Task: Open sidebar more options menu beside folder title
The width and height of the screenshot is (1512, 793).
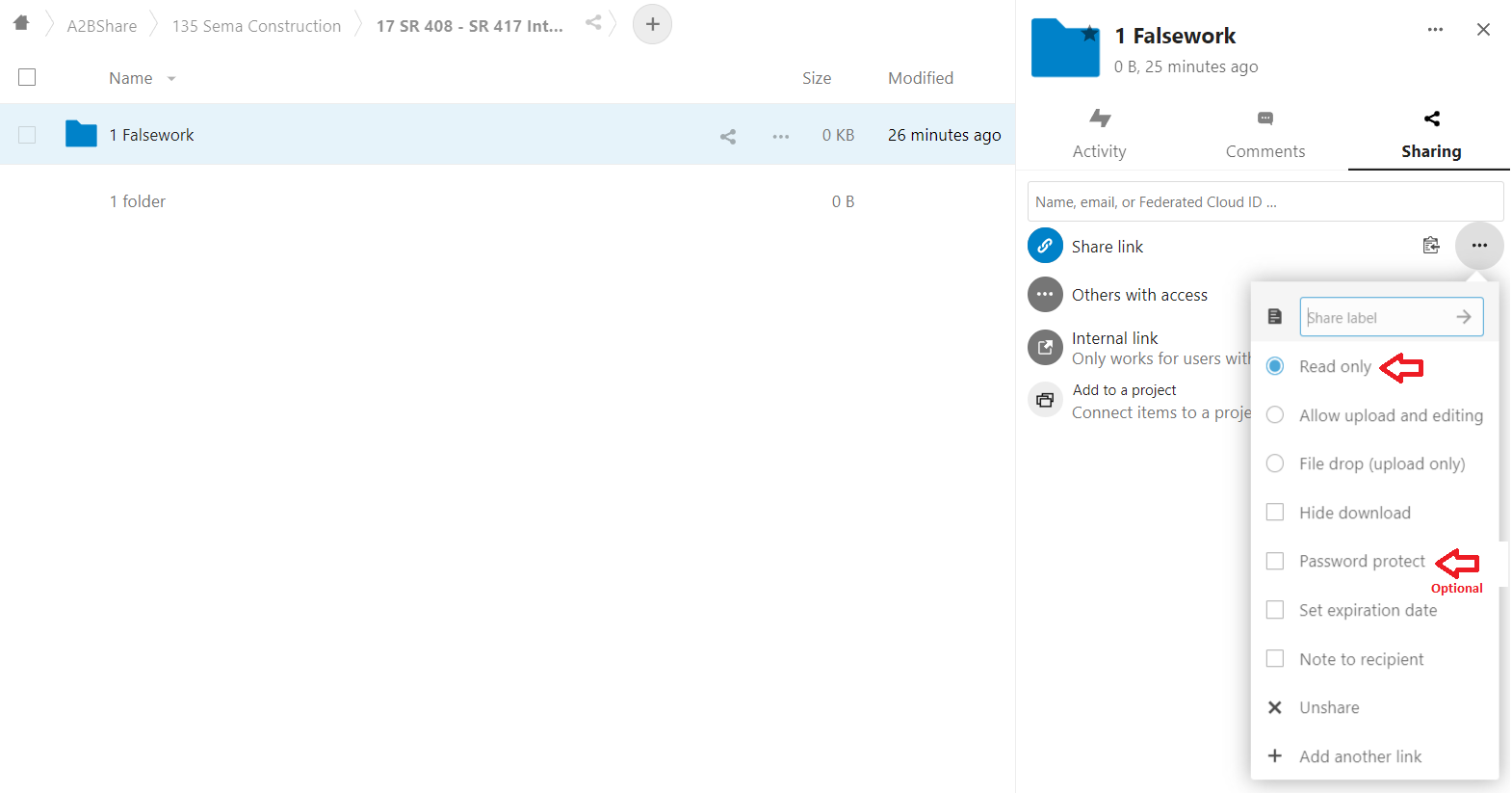Action: pyautogui.click(x=1435, y=30)
